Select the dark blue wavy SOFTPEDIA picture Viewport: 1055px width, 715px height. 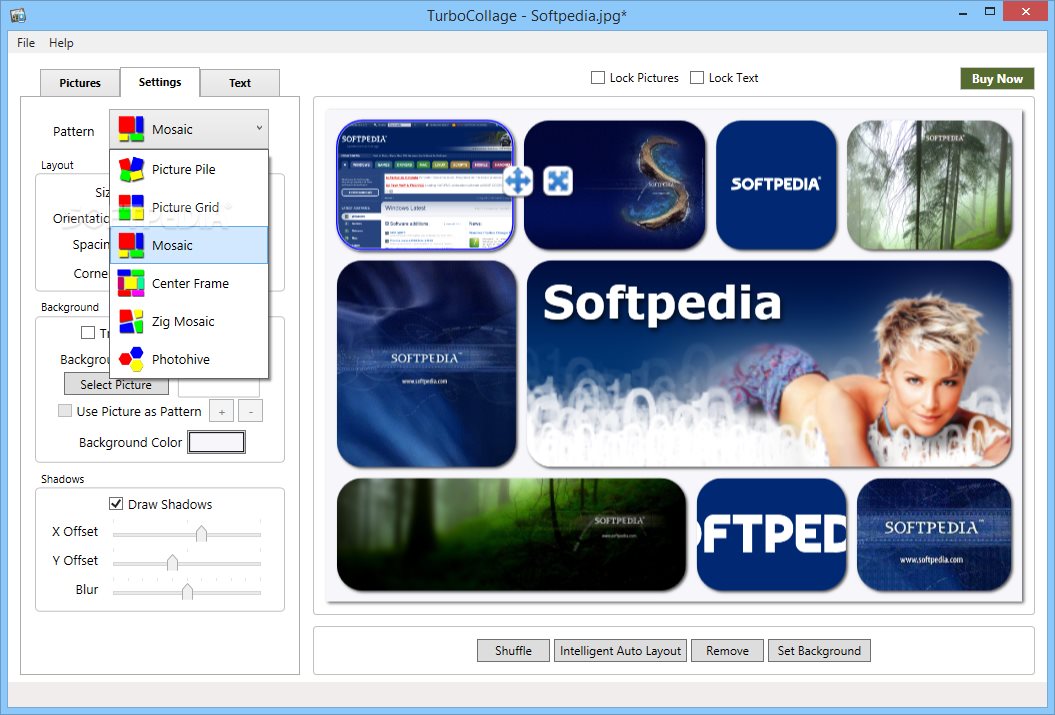point(427,364)
